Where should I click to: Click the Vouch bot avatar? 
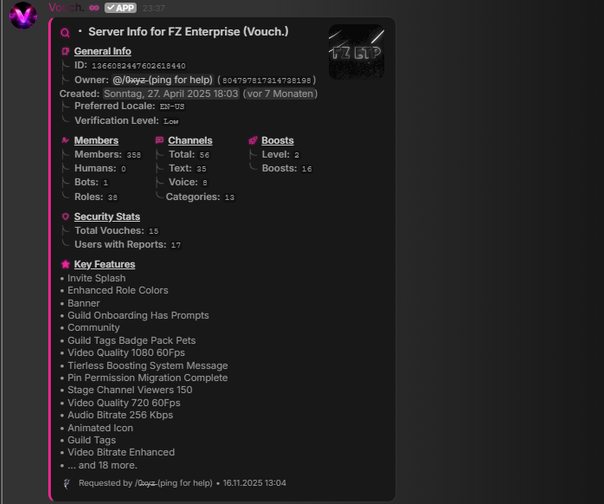[x=22, y=15]
